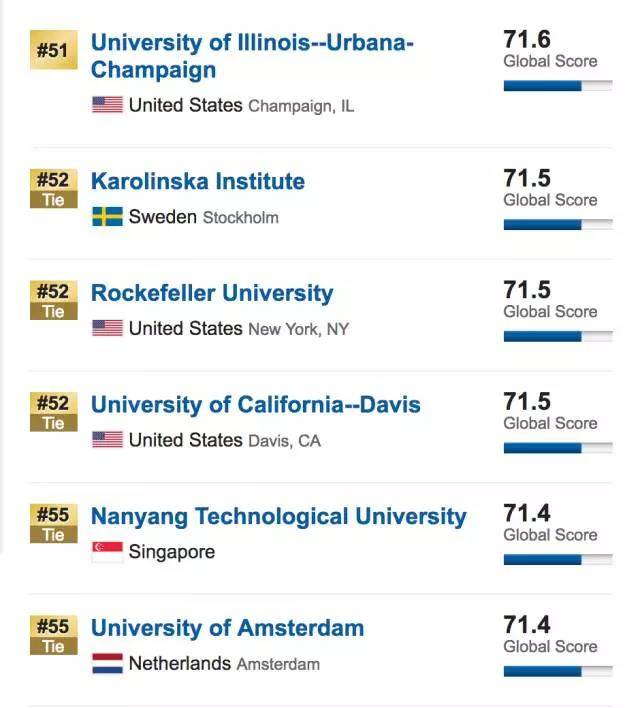Click the Netherlands flag icon
The height and width of the screenshot is (708, 640).
coord(107,664)
